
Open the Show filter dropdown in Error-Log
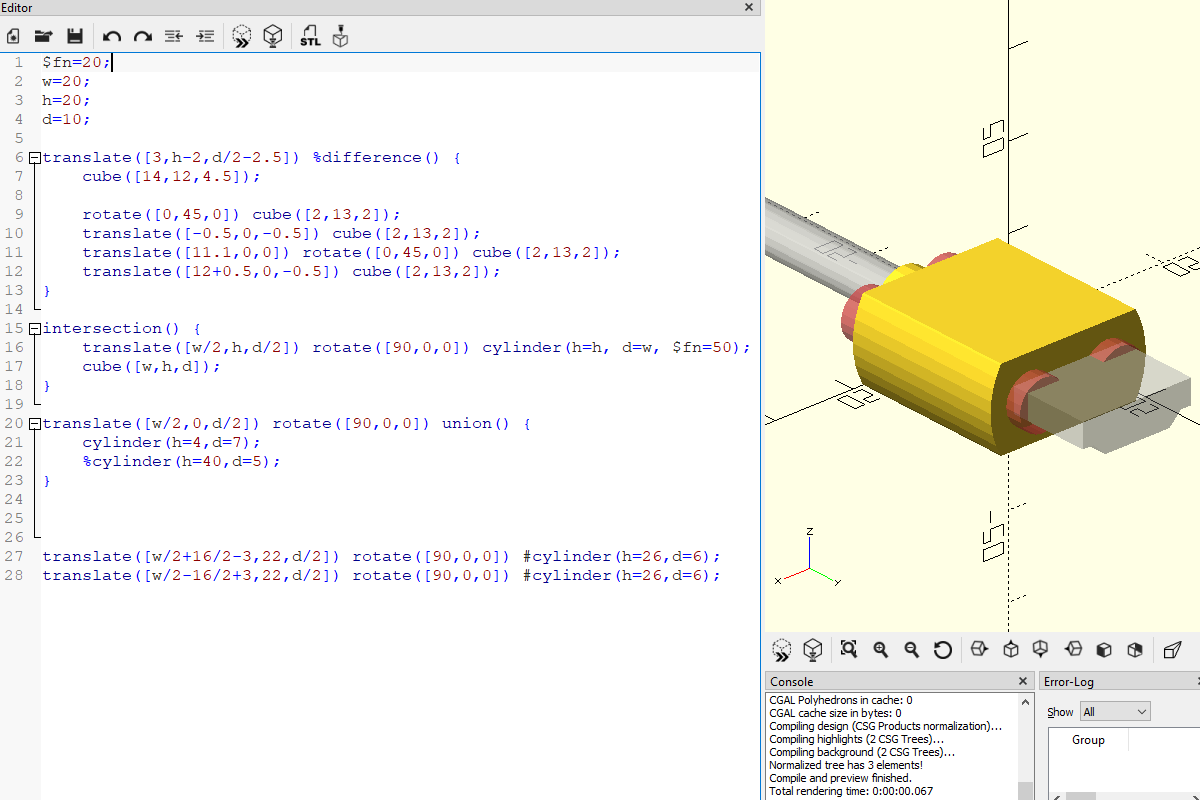click(1115, 712)
